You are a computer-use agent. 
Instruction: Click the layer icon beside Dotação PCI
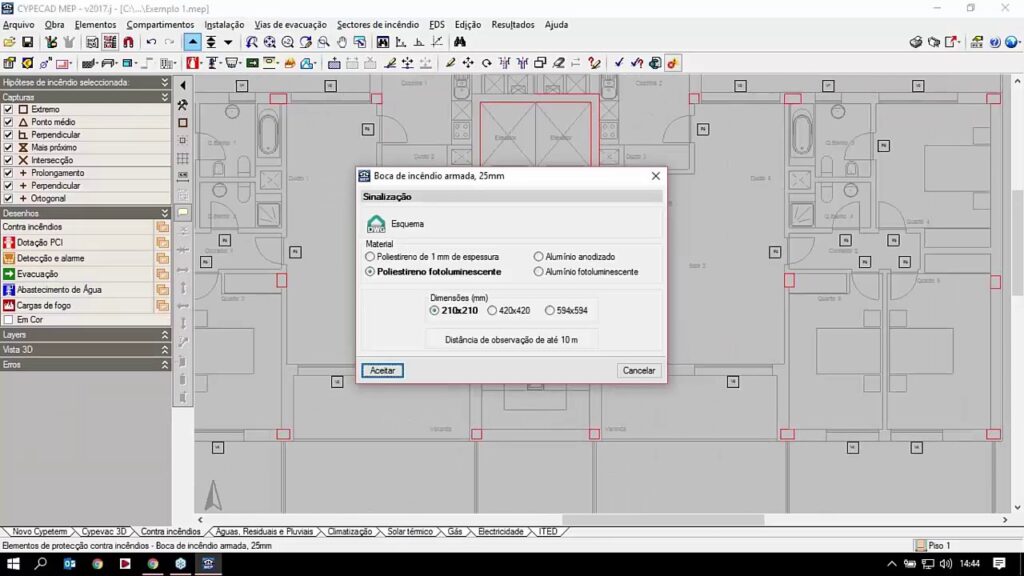pyautogui.click(x=162, y=242)
